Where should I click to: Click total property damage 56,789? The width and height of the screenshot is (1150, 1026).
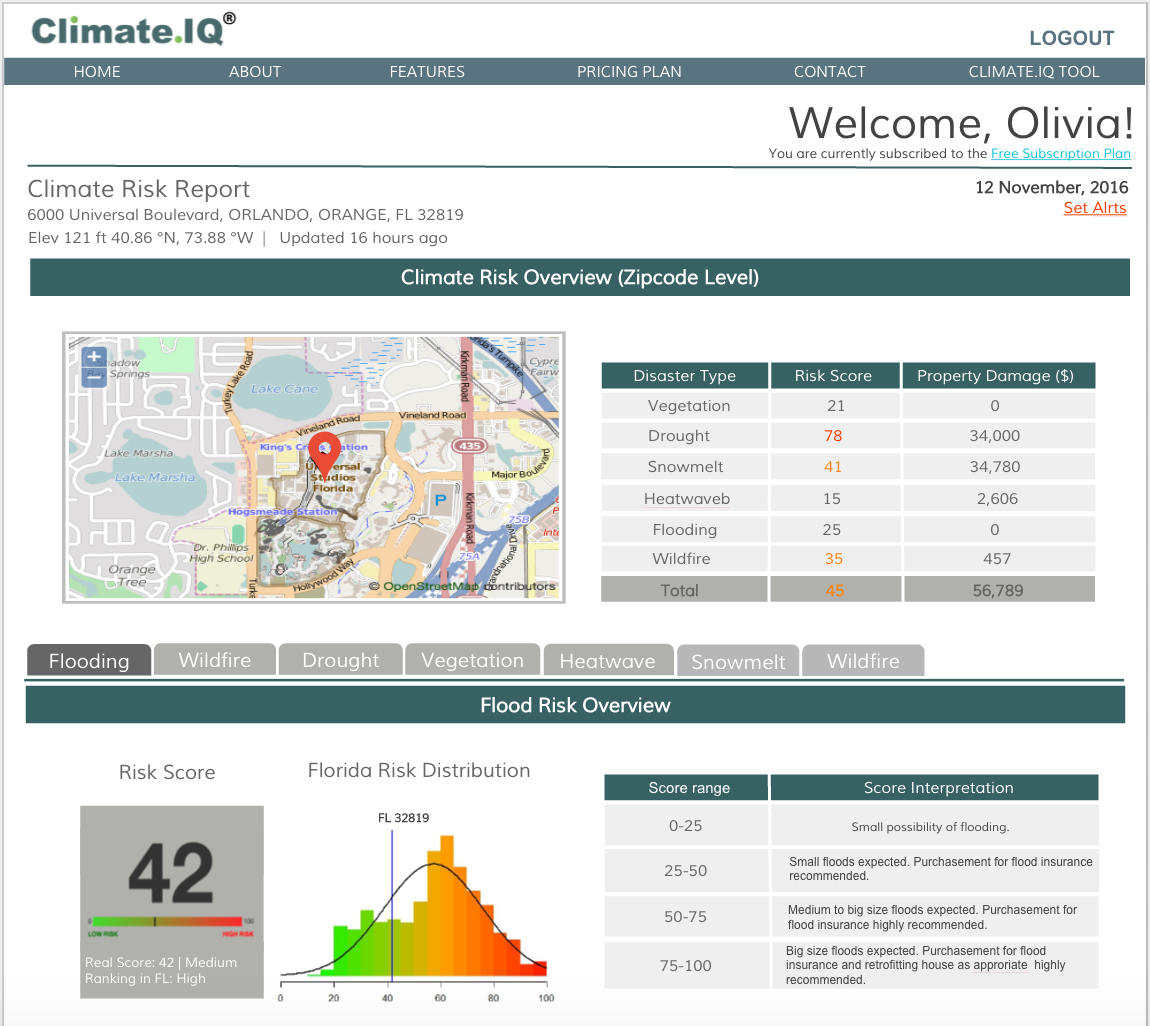[x=997, y=590]
